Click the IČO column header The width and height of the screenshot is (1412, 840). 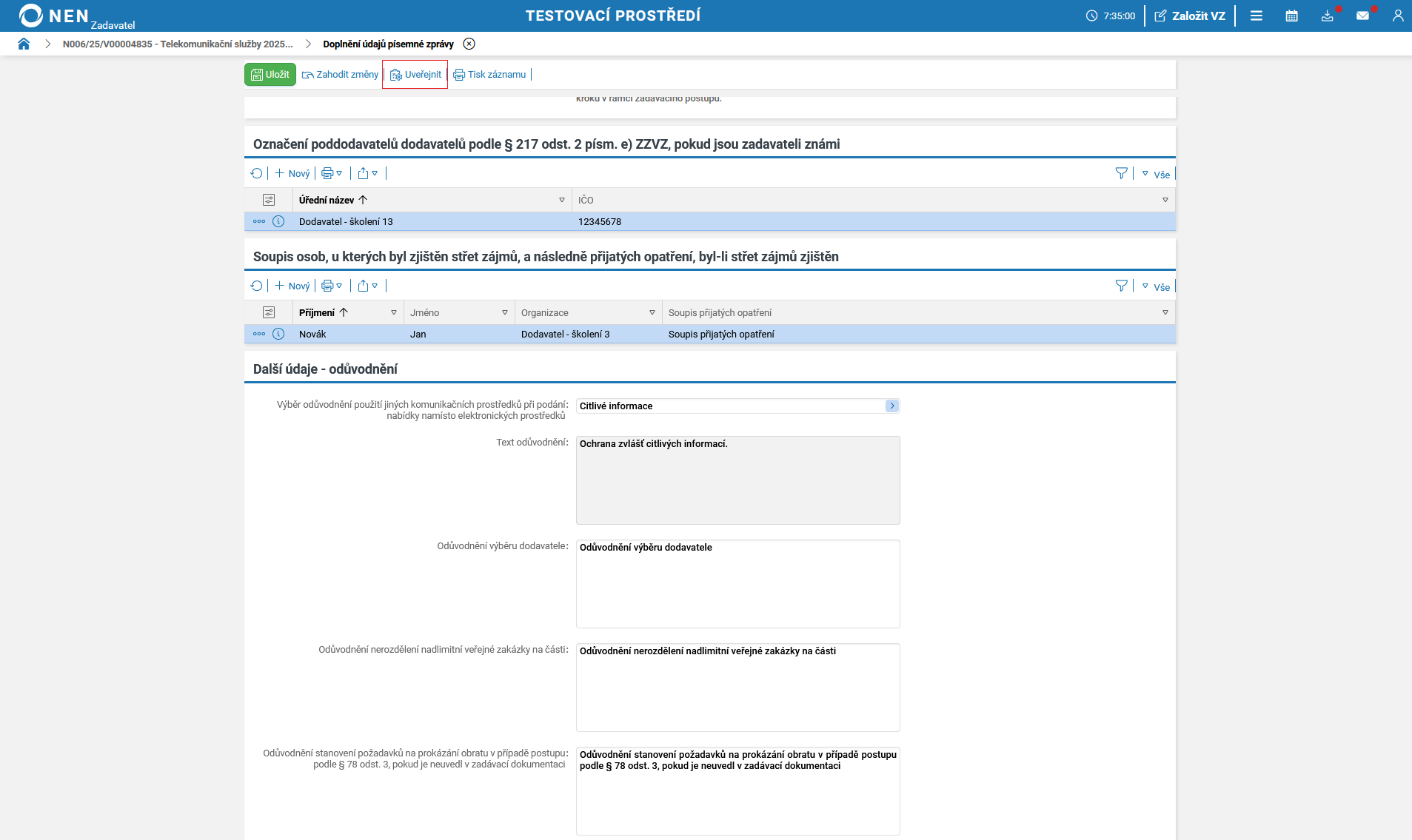[586, 200]
